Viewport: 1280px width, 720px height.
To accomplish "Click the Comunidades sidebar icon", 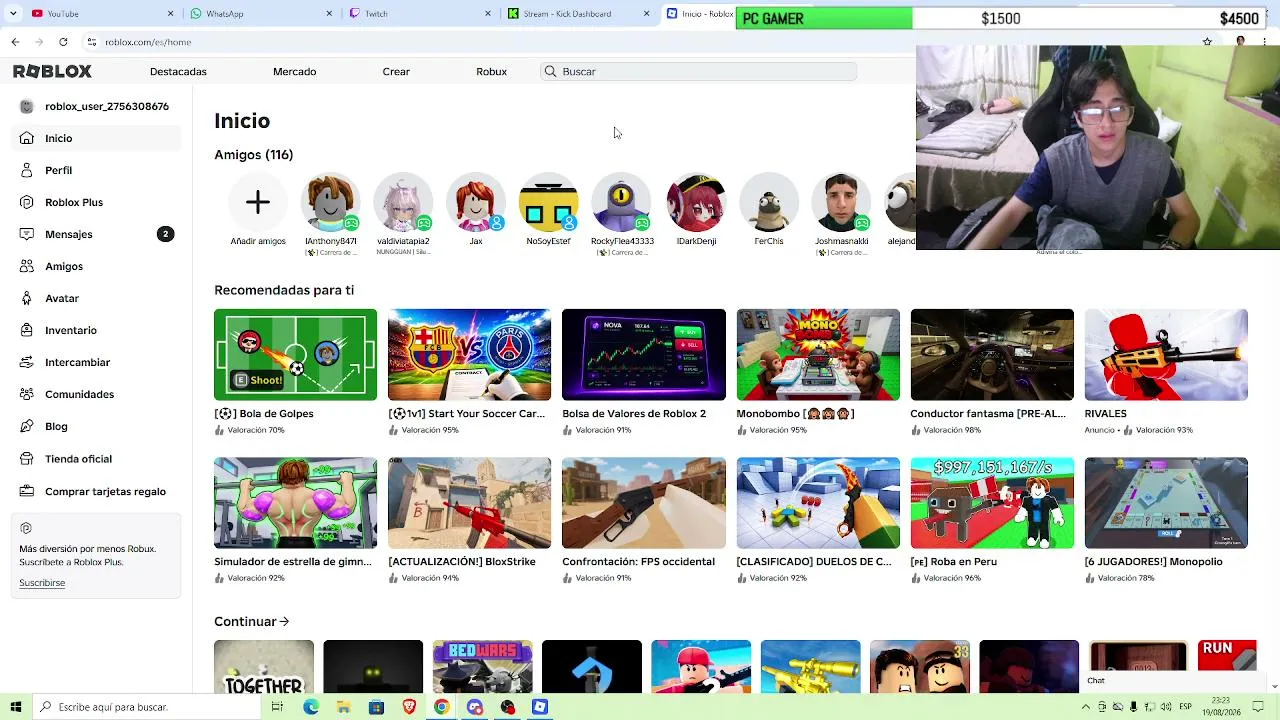I will tap(26, 394).
